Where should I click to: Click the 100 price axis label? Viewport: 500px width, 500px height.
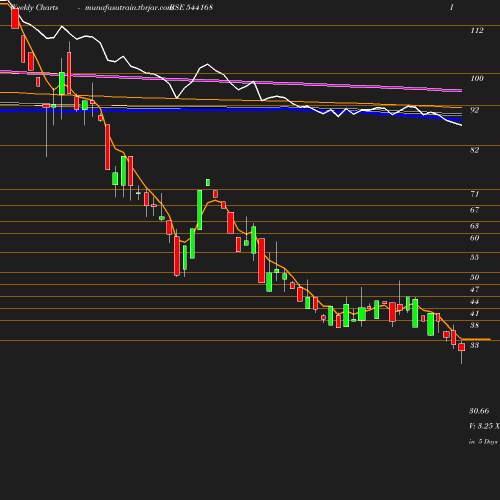477,78
